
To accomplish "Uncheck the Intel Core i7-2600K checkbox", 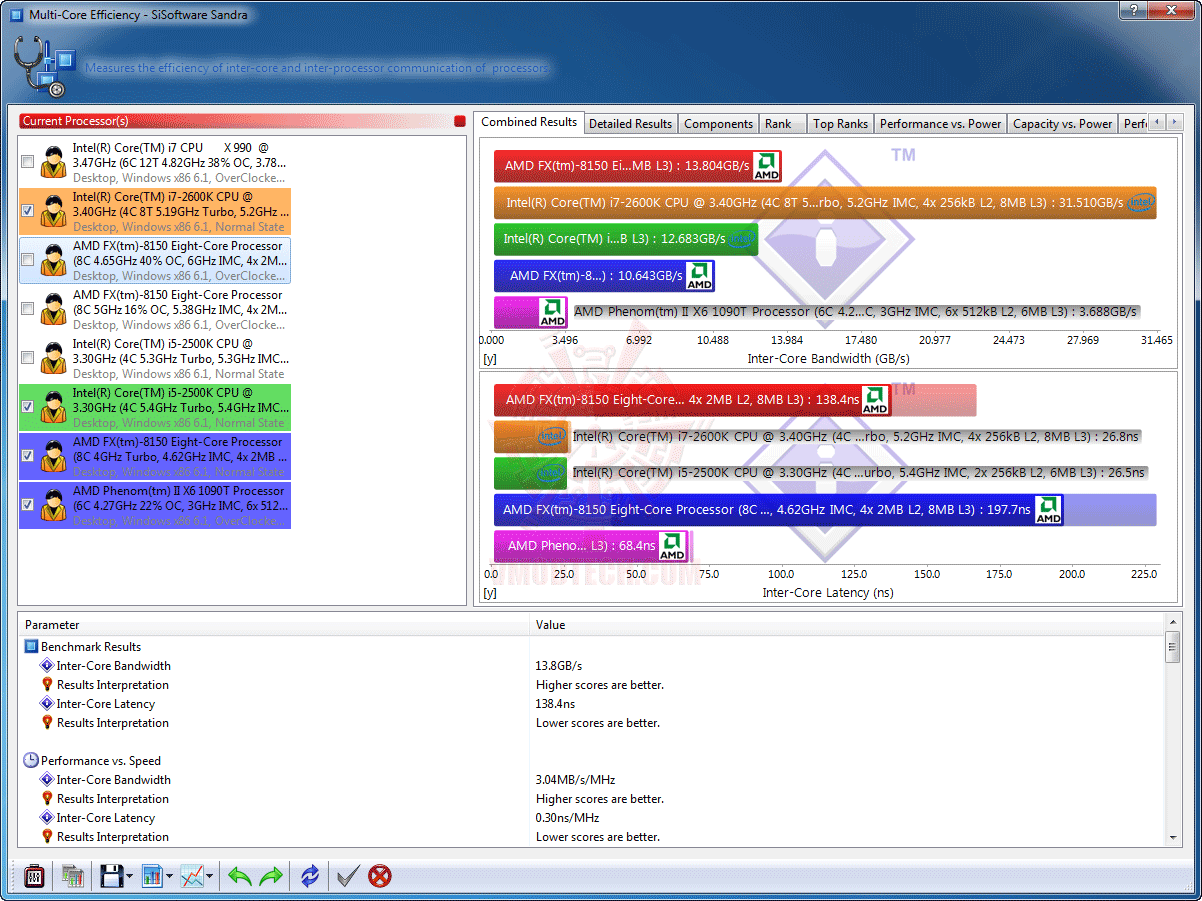I will point(27,211).
